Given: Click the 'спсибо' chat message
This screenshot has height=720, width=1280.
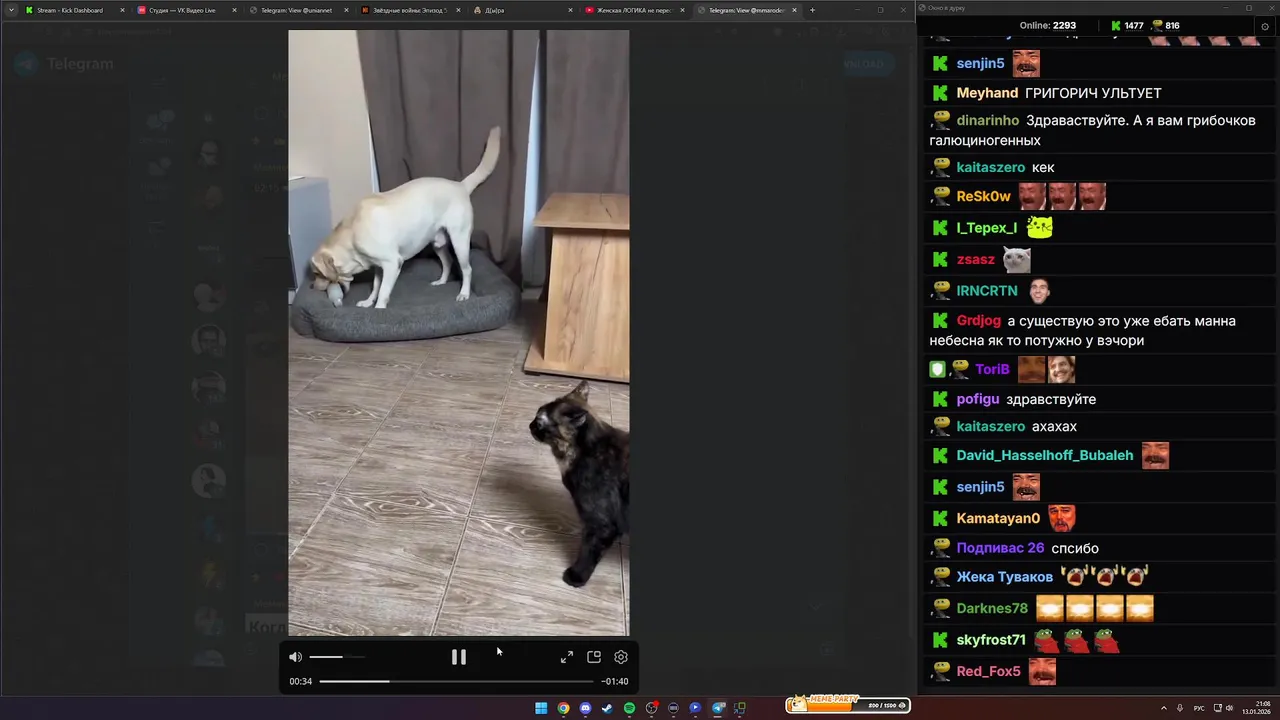Looking at the screenshot, I should [x=1075, y=548].
